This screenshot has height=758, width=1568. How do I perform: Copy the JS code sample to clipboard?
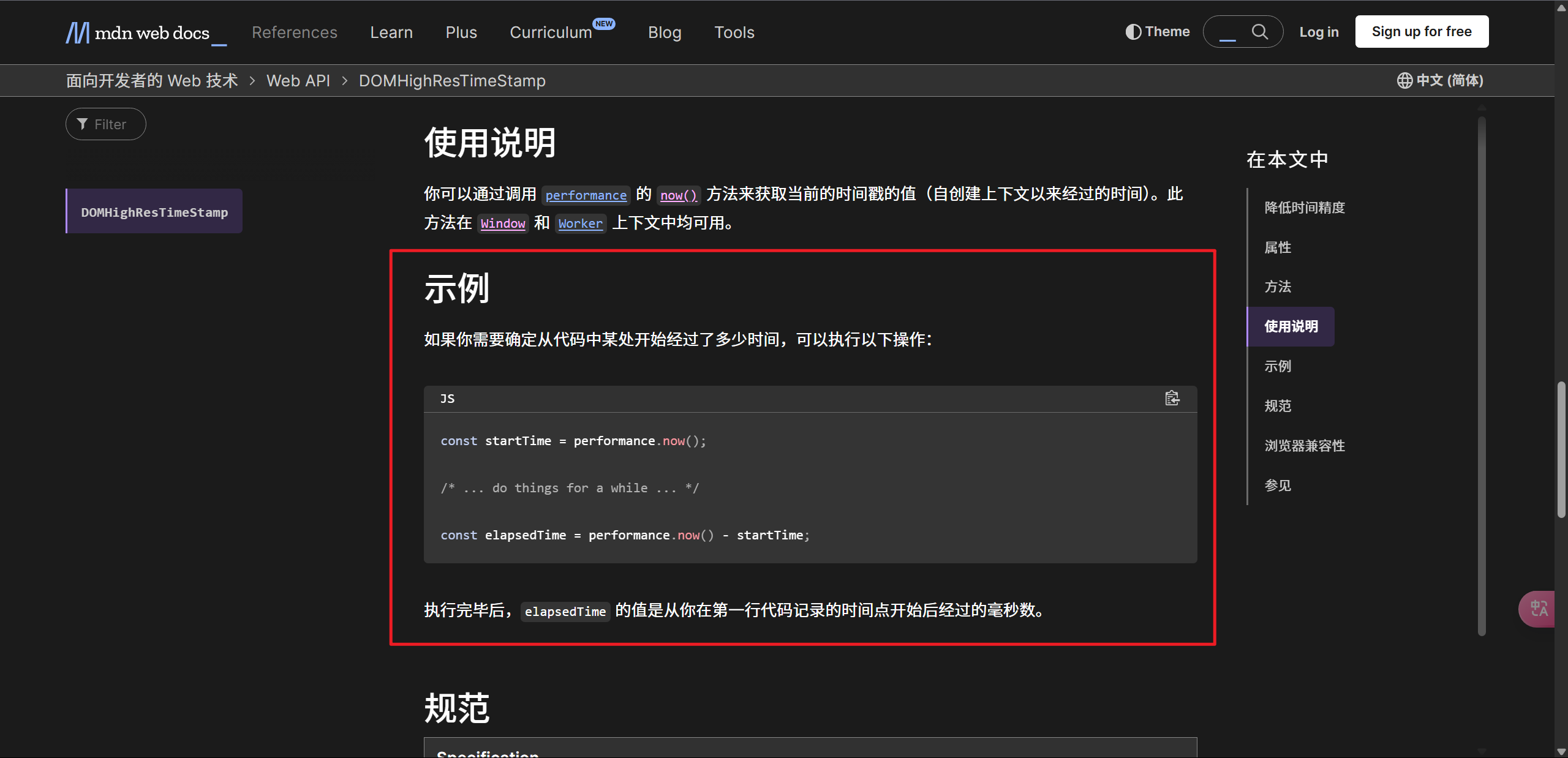pyautogui.click(x=1172, y=399)
